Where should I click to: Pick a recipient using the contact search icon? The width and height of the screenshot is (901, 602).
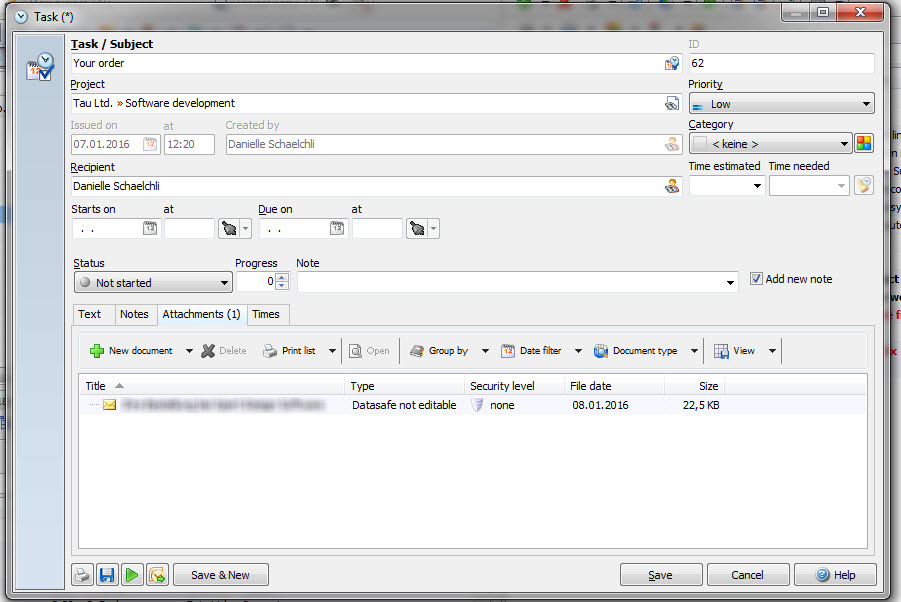click(672, 186)
